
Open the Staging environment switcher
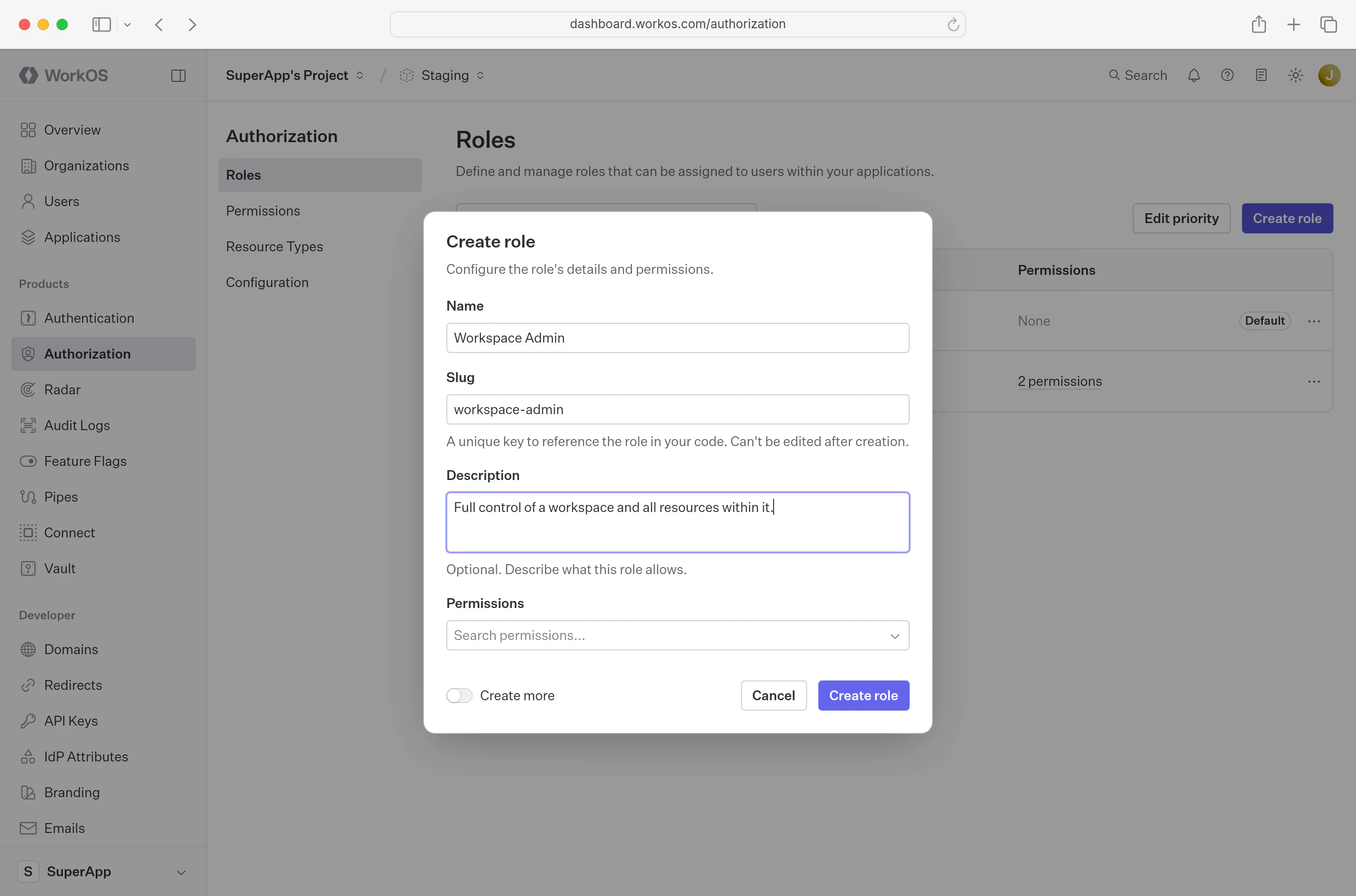[443, 75]
